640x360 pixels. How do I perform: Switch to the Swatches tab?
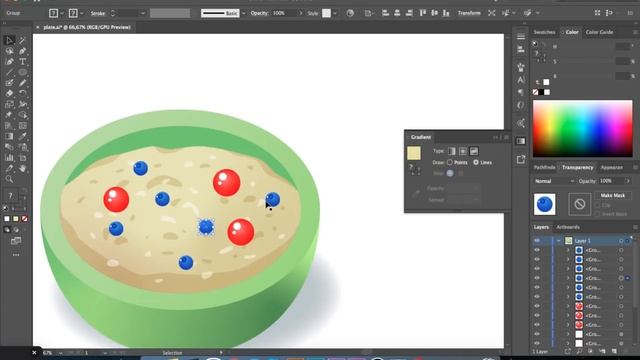[x=544, y=32]
